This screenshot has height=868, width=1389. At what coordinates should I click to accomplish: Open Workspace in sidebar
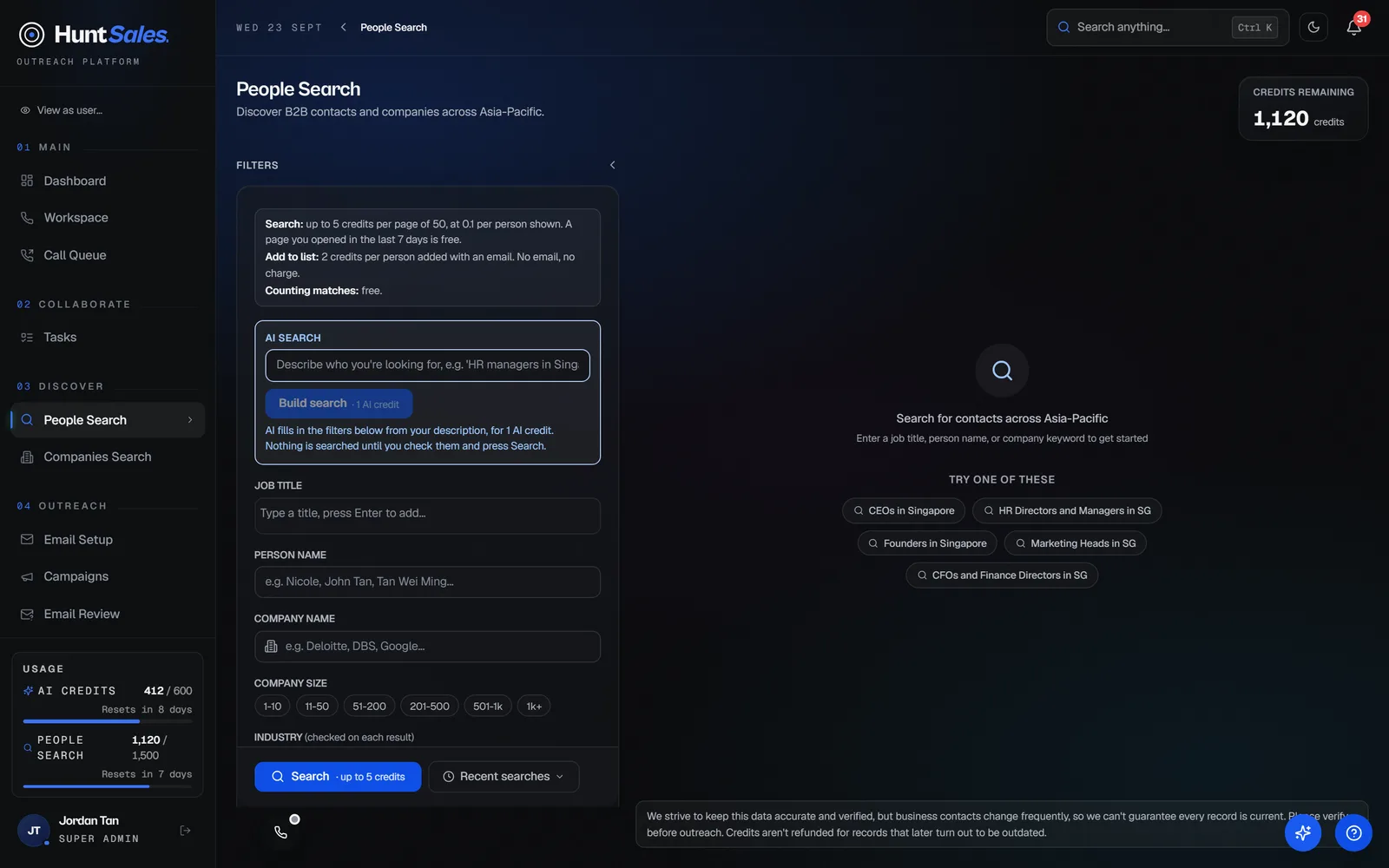point(108,218)
